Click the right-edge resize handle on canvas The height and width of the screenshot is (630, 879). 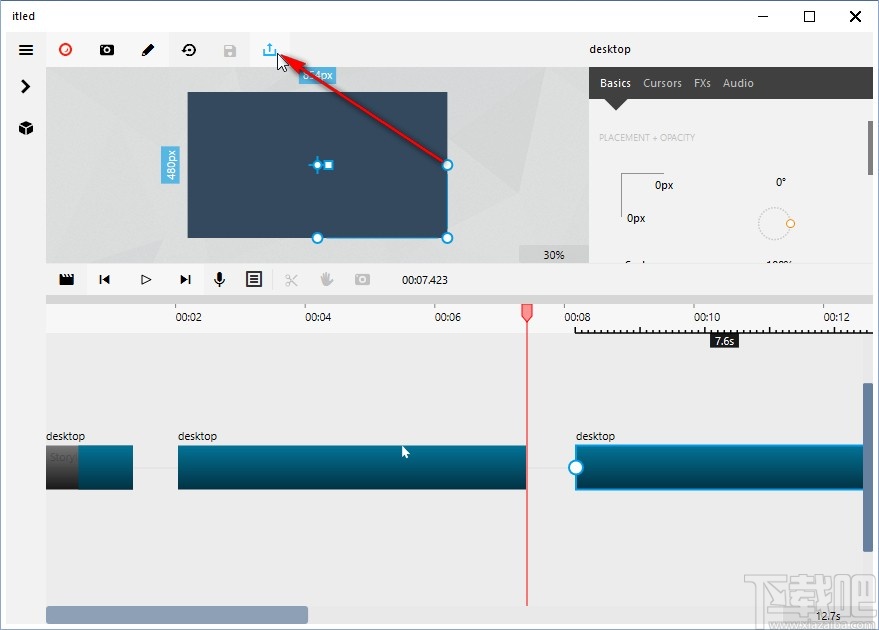point(447,165)
